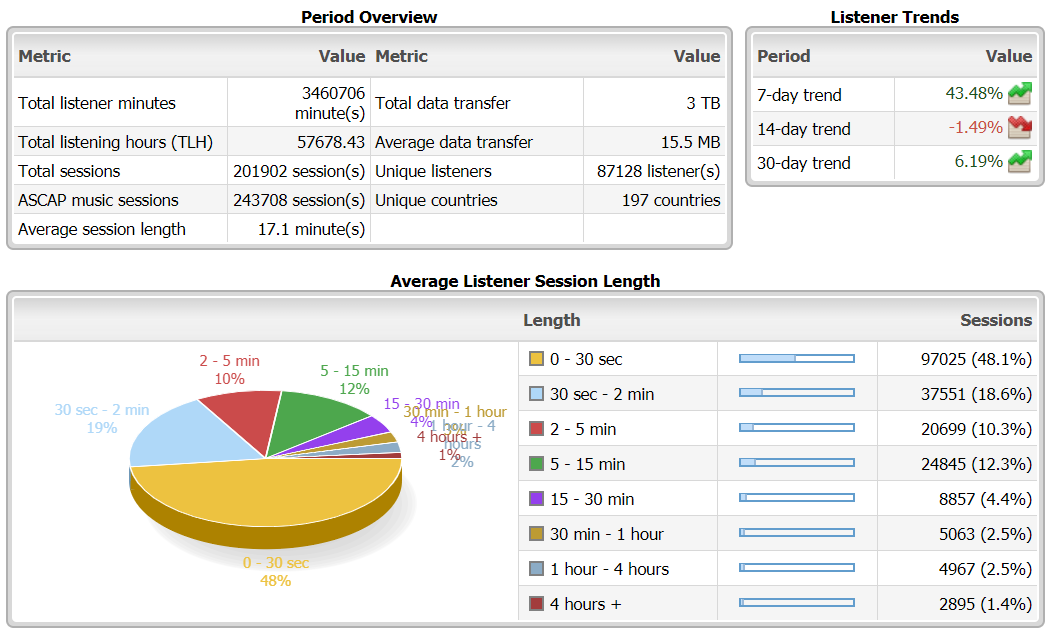Click the Sessions column header
The width and height of the screenshot is (1057, 636).
(996, 320)
